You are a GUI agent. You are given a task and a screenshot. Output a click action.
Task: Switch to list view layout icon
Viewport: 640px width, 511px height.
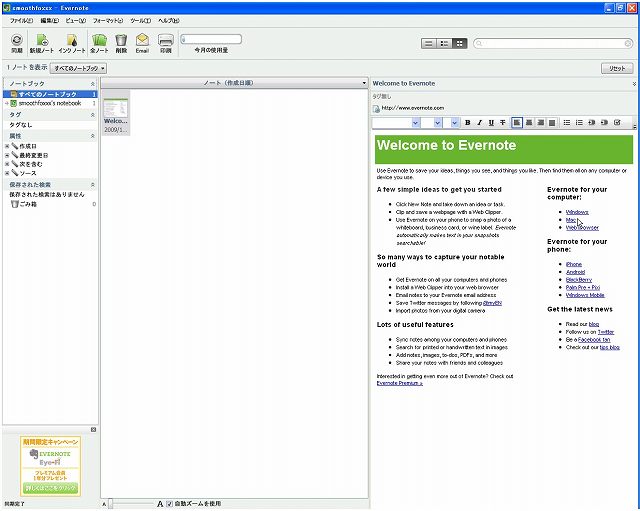[429, 43]
